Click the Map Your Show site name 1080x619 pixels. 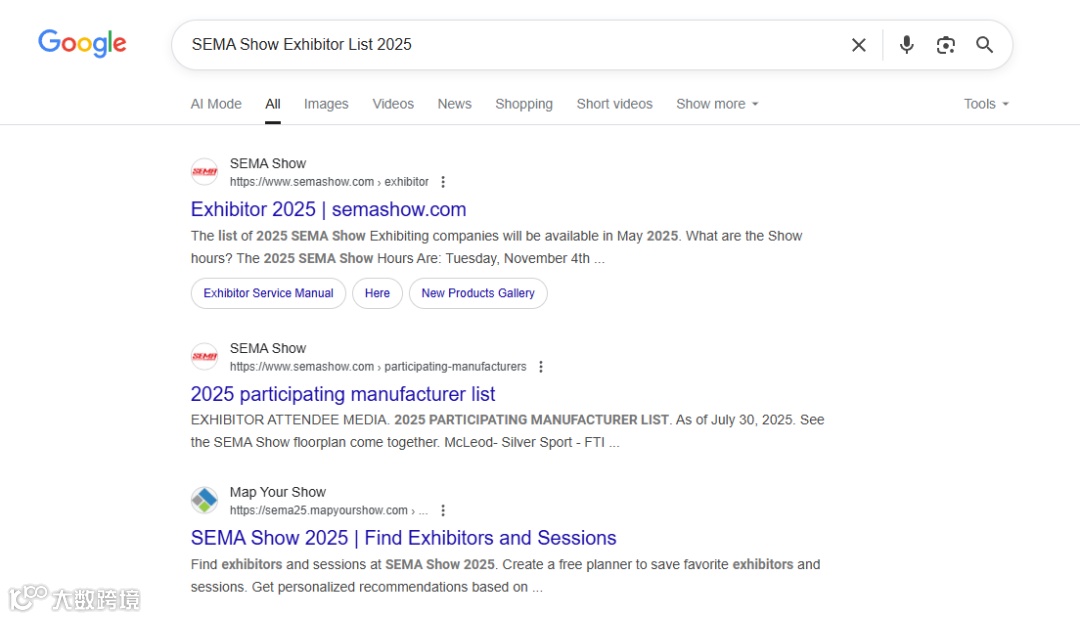278,492
